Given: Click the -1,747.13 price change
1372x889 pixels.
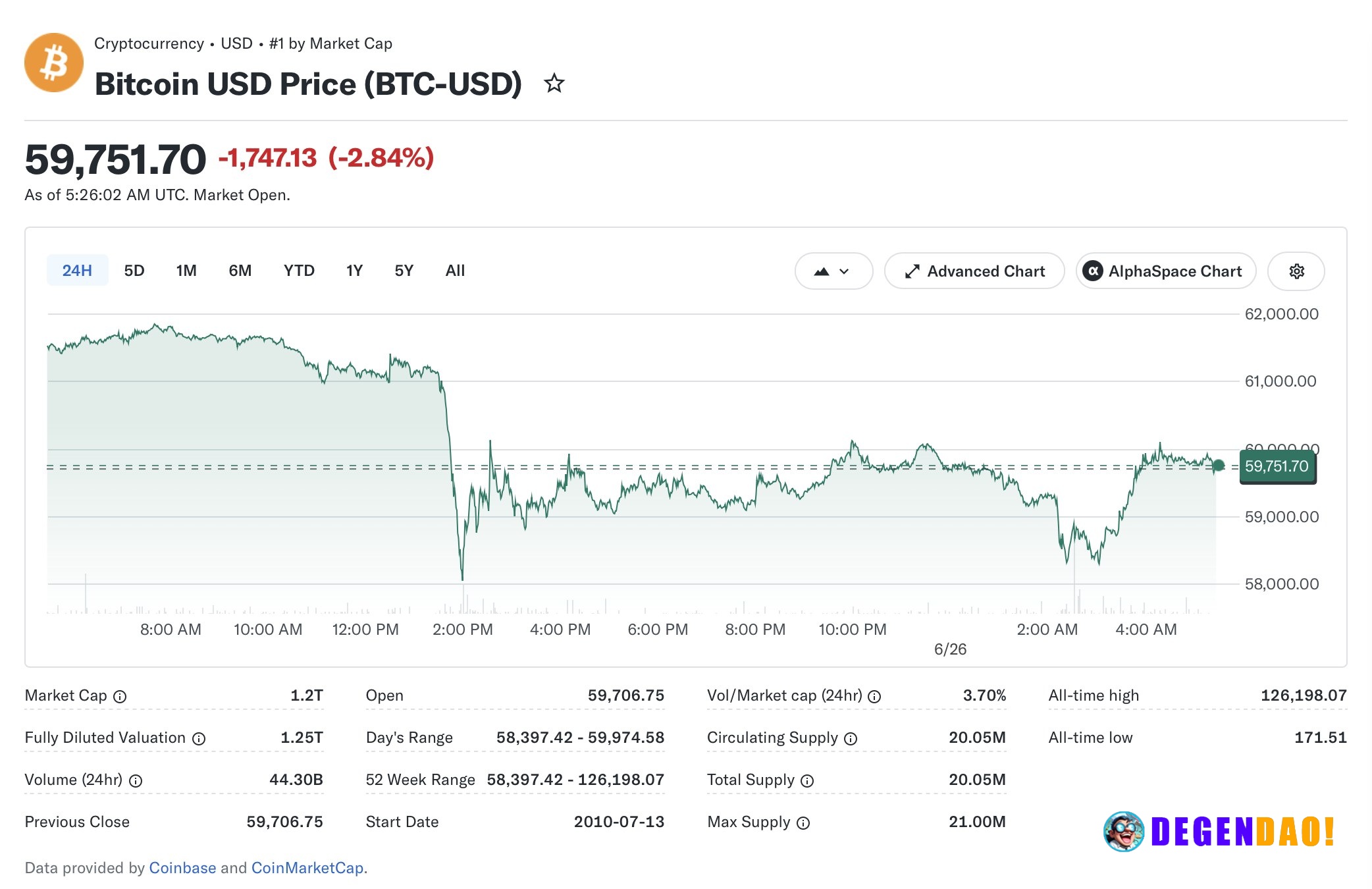Looking at the screenshot, I should (268, 158).
